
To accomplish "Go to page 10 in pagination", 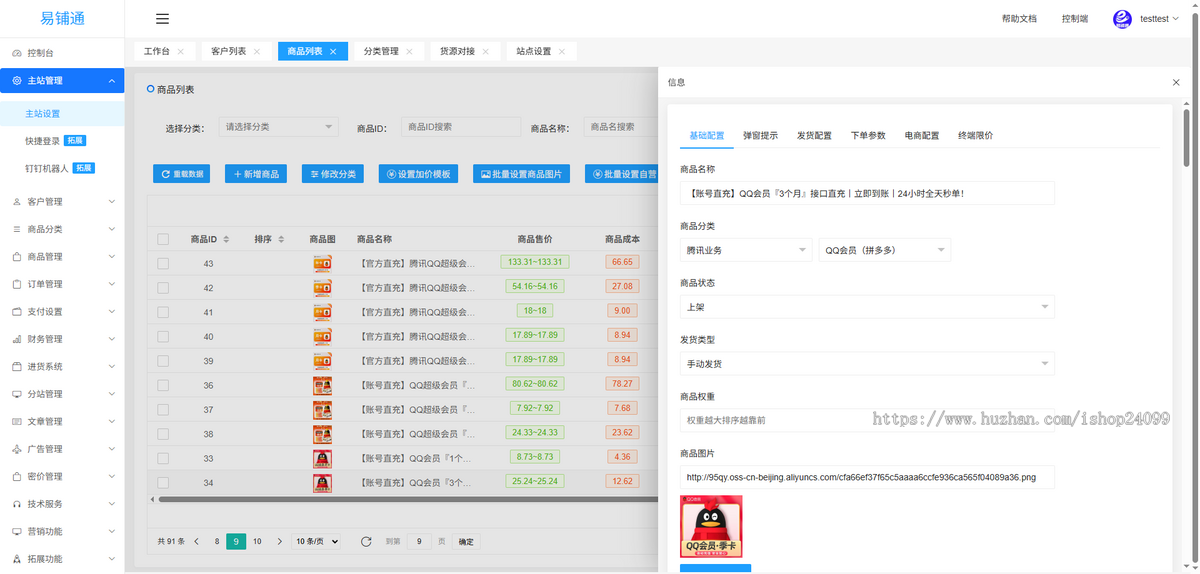I will click(257, 541).
